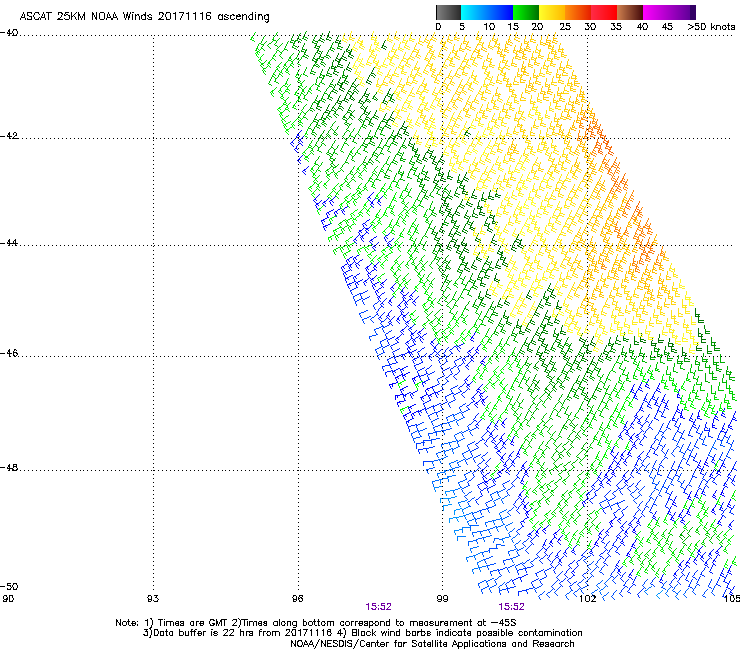The height and width of the screenshot is (650, 740).
Task: Click the orange 25-30 knots legend segment
Action: pos(578,12)
